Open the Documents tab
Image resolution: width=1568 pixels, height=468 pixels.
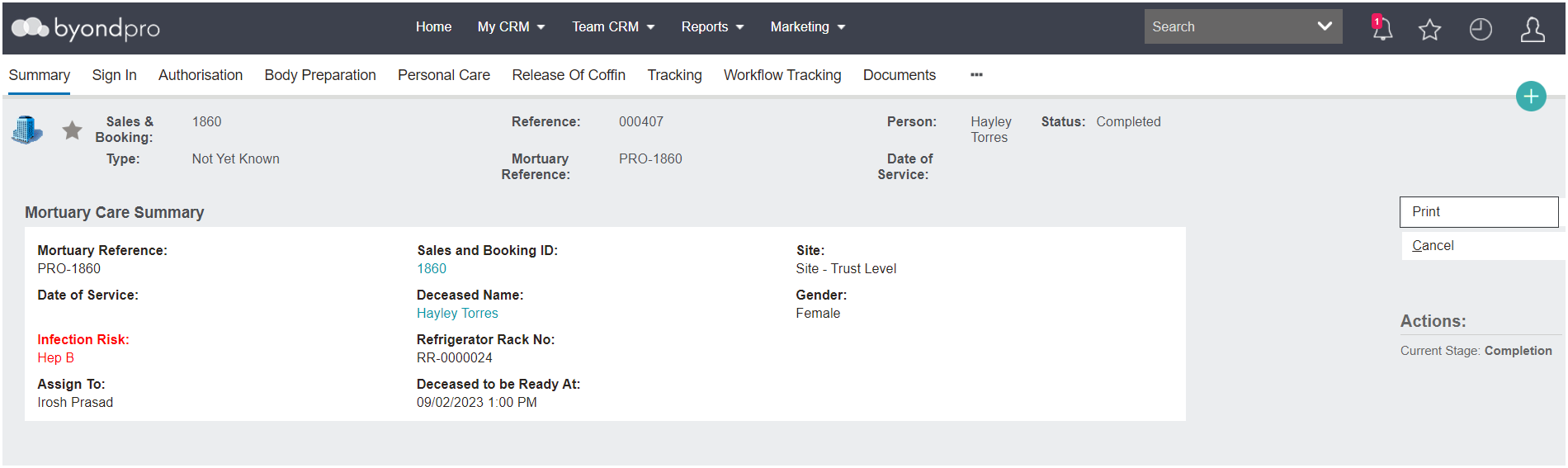click(x=900, y=75)
